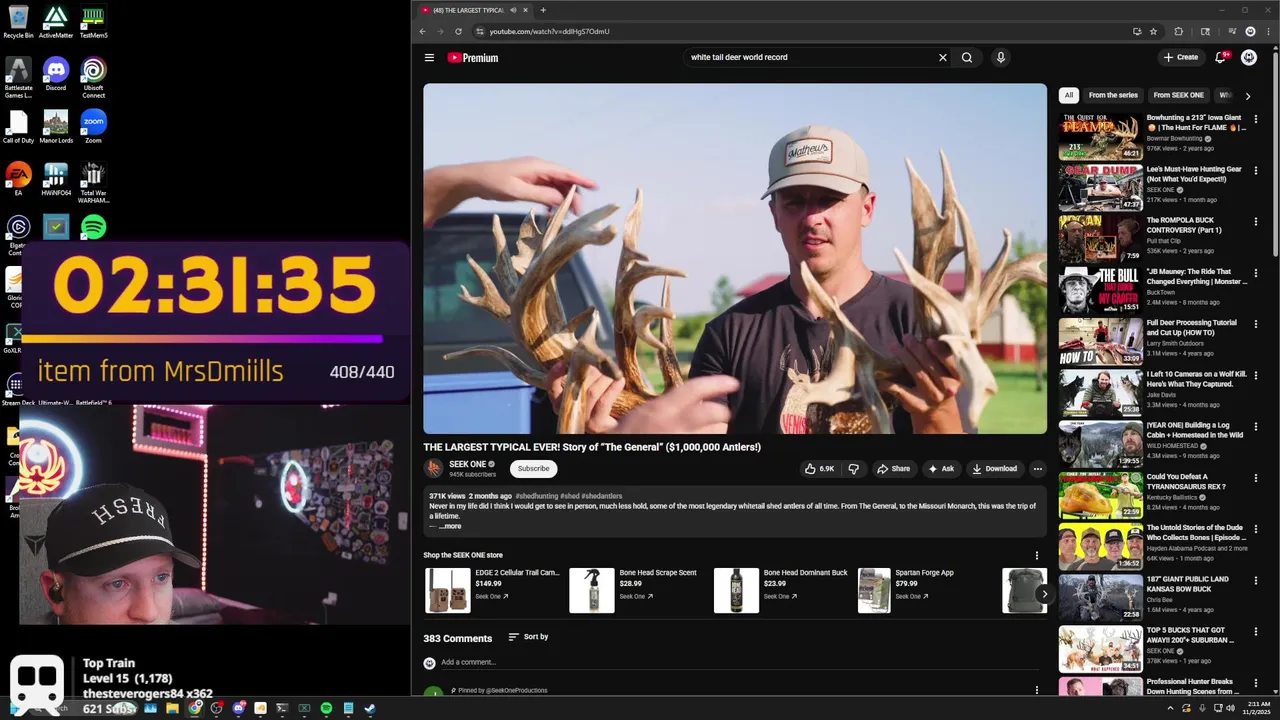The height and width of the screenshot is (720, 1280).
Task: Open a new Chrome tab
Action: pyautogui.click(x=543, y=10)
